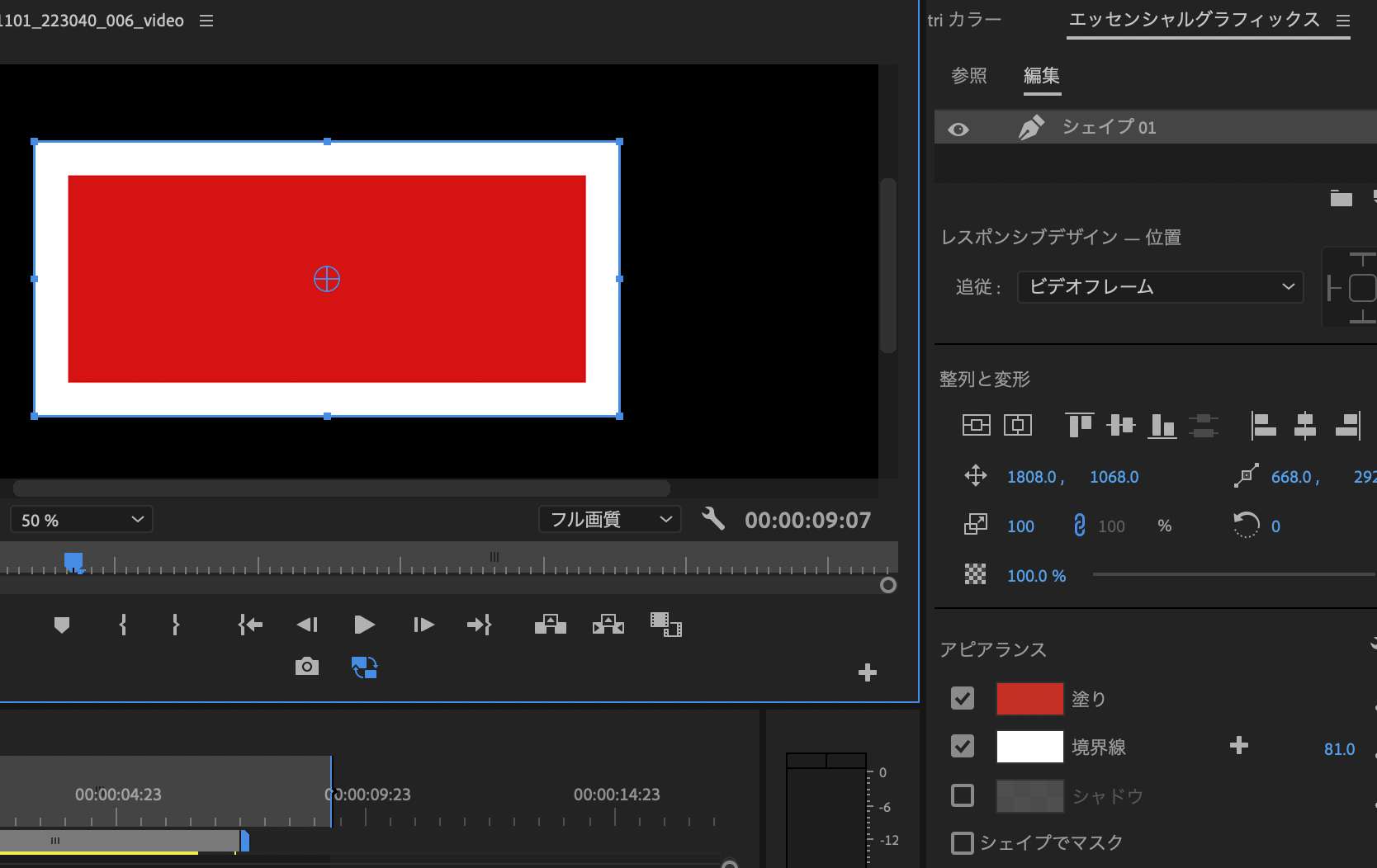
Task: Click the Lift button
Action: 551,625
